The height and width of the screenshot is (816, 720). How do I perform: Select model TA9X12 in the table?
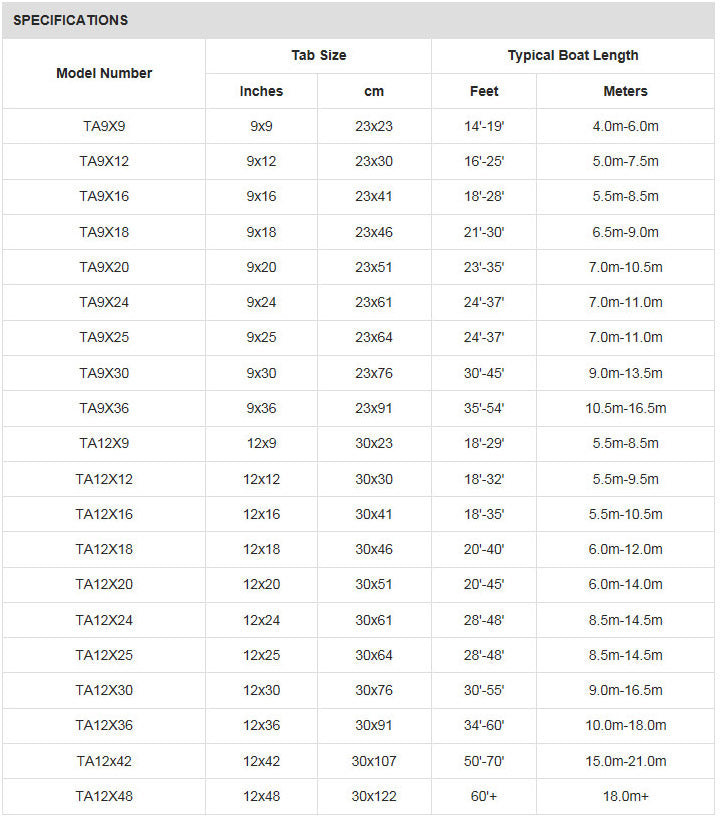104,161
